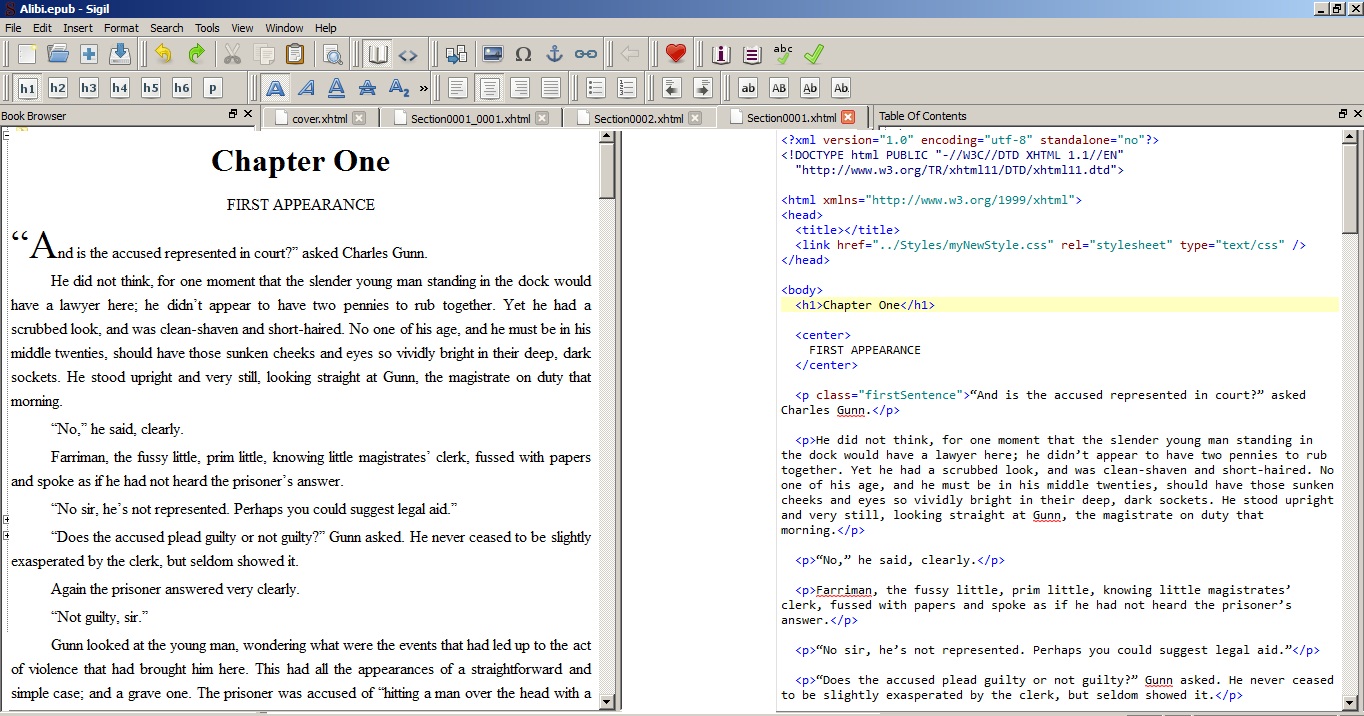Toggle bold text formatting
The image size is (1364, 716).
coord(275,88)
